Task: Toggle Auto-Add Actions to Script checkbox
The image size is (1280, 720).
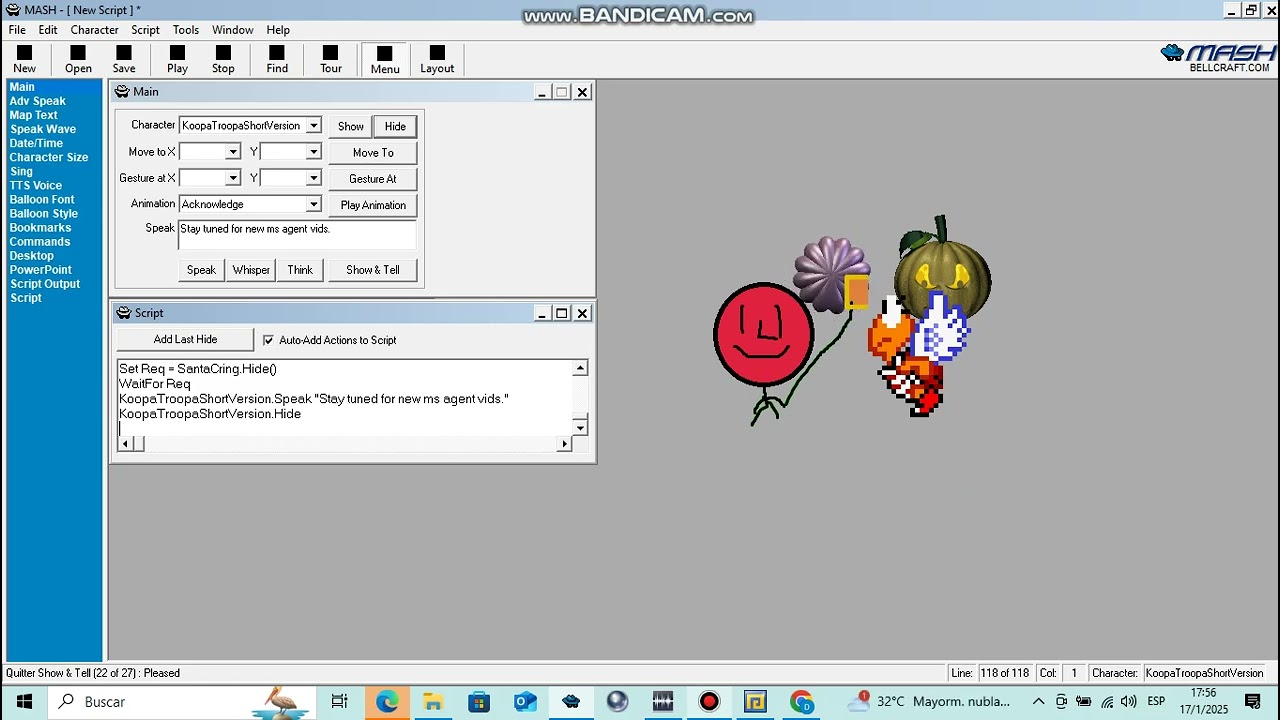Action: click(x=268, y=340)
